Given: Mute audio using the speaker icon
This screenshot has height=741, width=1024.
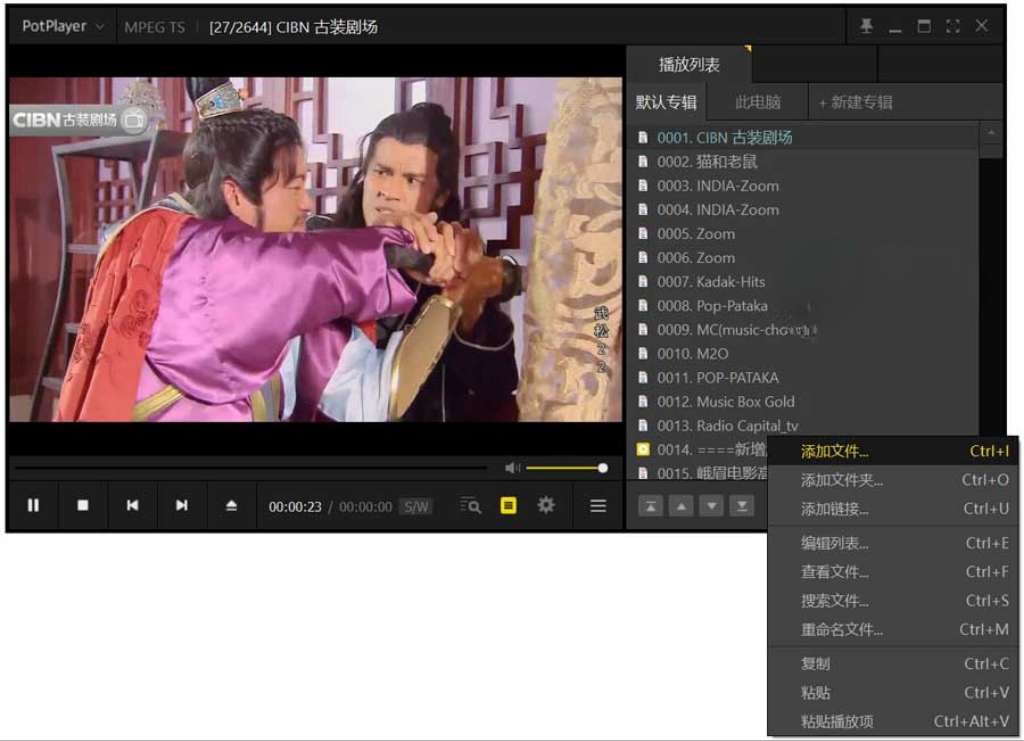Looking at the screenshot, I should coord(513,467).
